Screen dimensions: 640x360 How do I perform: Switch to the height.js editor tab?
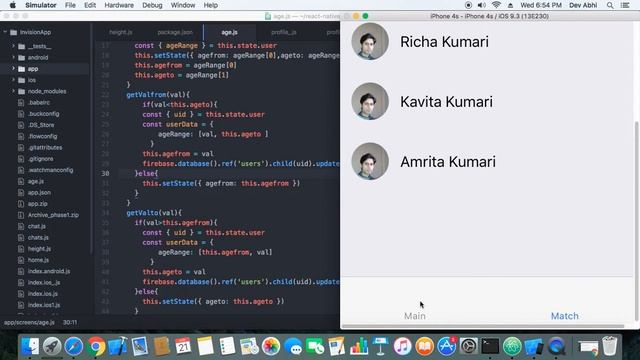121,32
